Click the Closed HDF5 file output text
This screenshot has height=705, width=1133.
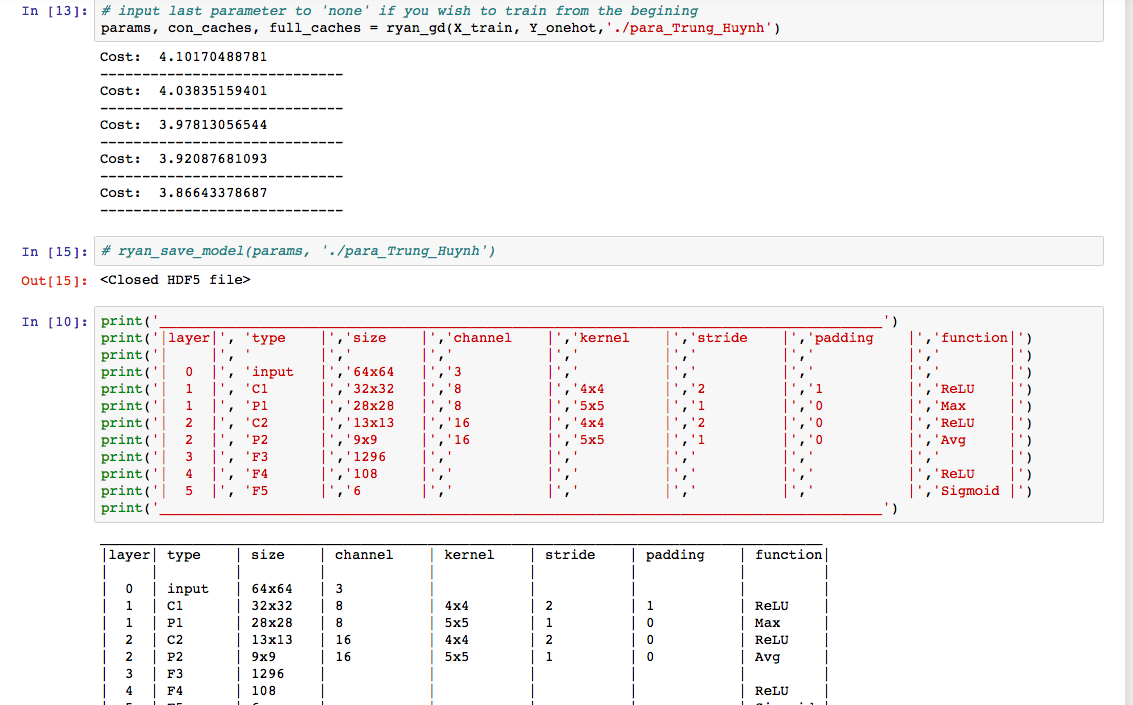(x=175, y=280)
